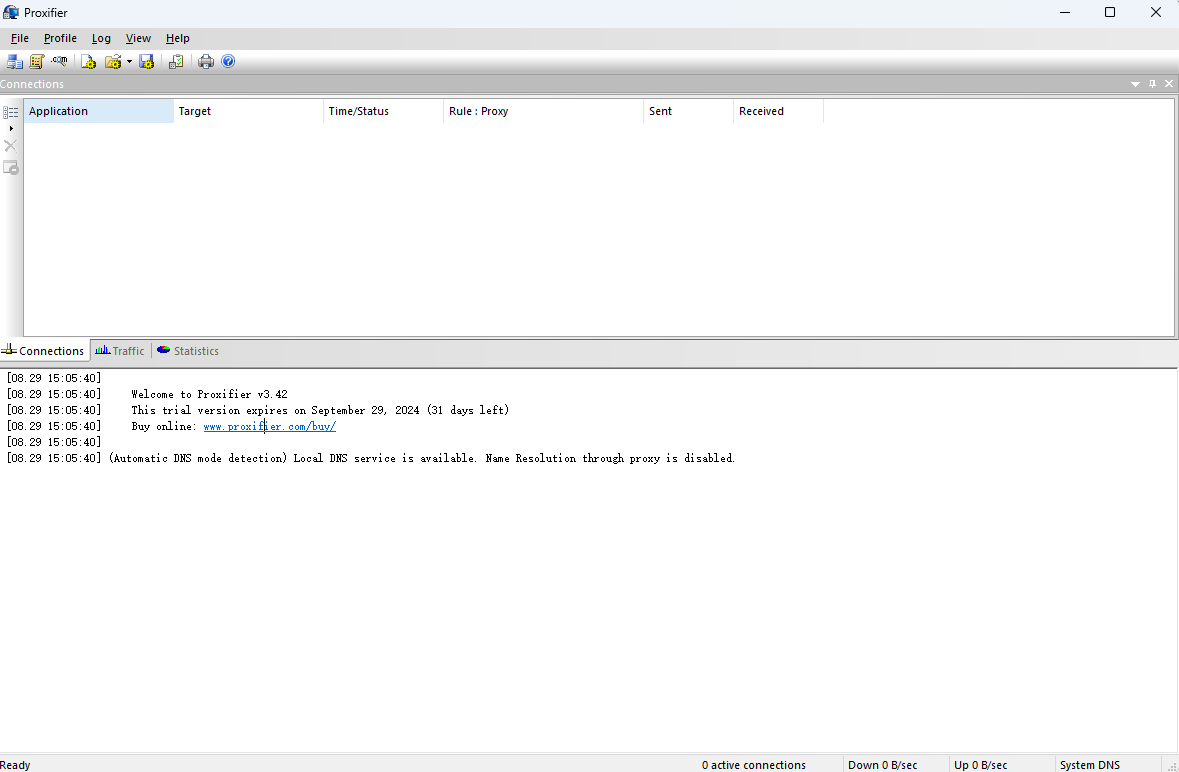Viewport: 1179px width, 772px height.
Task: Click the grey X close-connection icon
Action: tap(11, 146)
